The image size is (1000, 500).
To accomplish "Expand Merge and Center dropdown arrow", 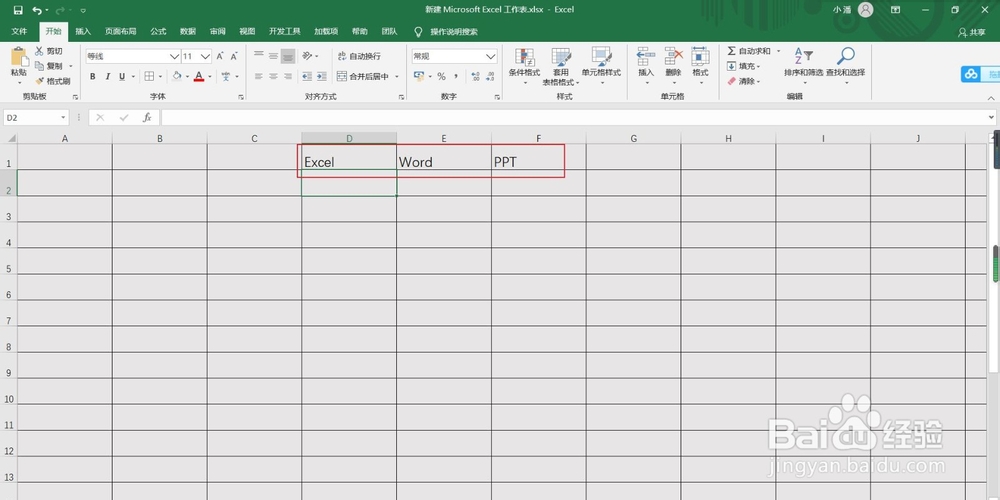I will click(397, 77).
